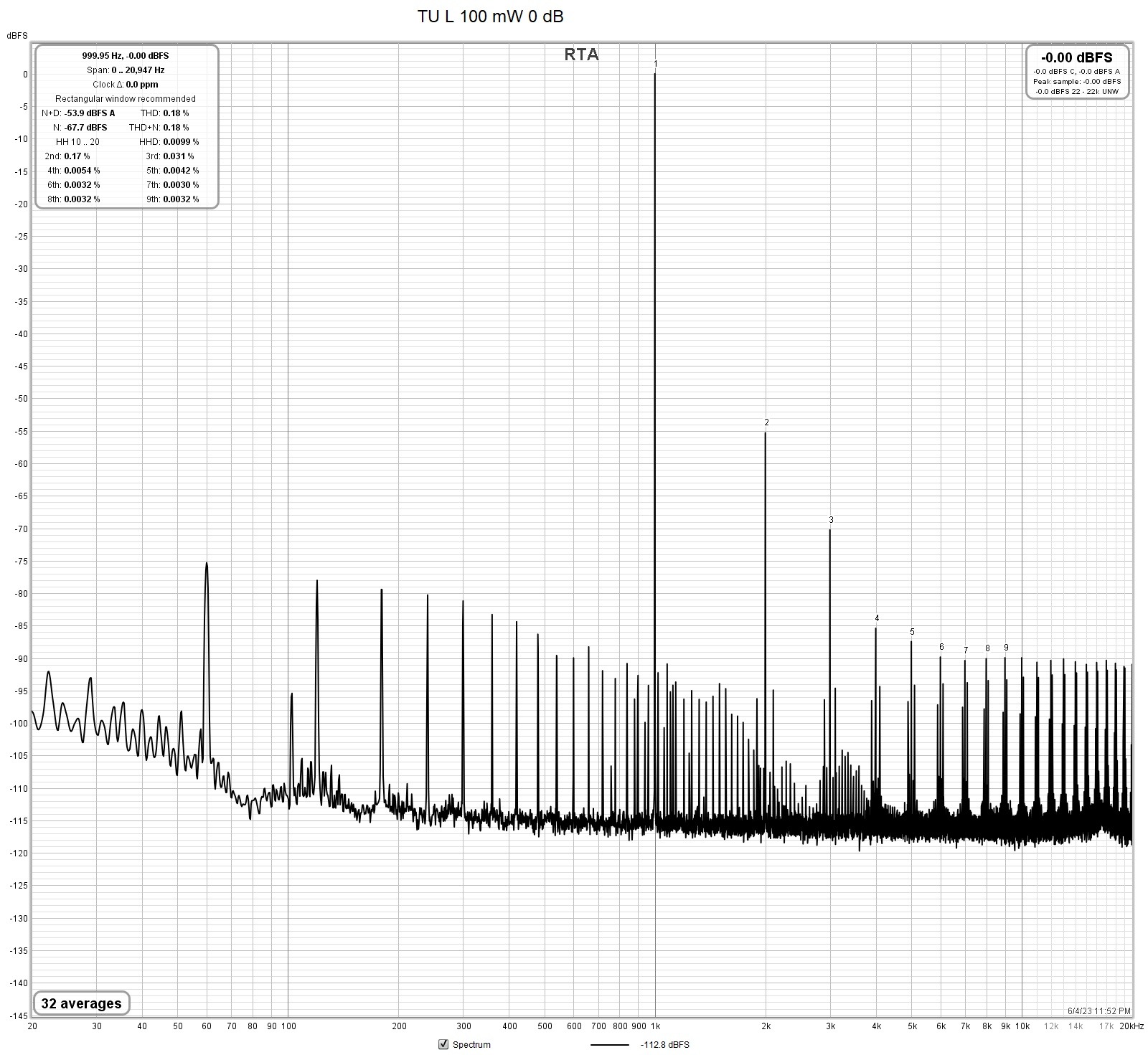Click the dBFS y-axis unit label

pyautogui.click(x=17, y=35)
